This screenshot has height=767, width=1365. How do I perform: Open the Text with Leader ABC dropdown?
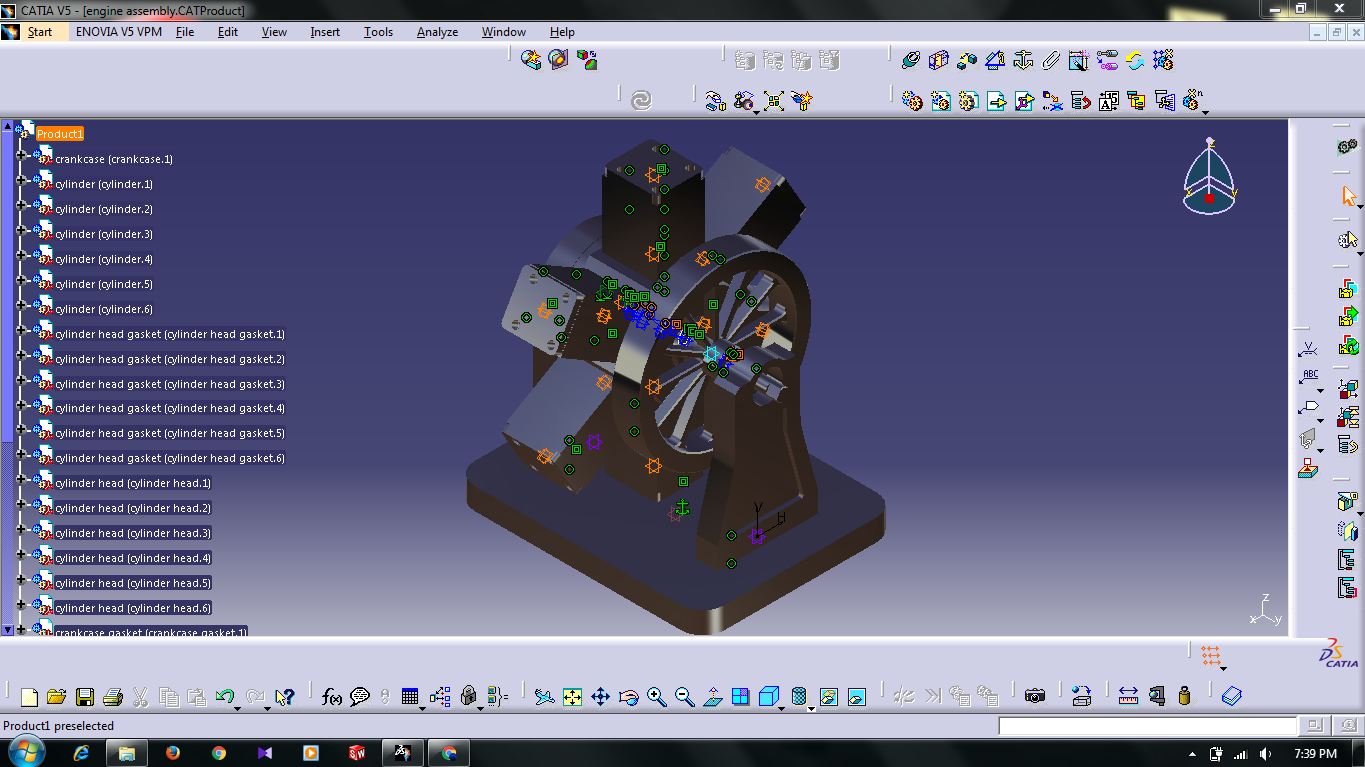(x=1320, y=391)
